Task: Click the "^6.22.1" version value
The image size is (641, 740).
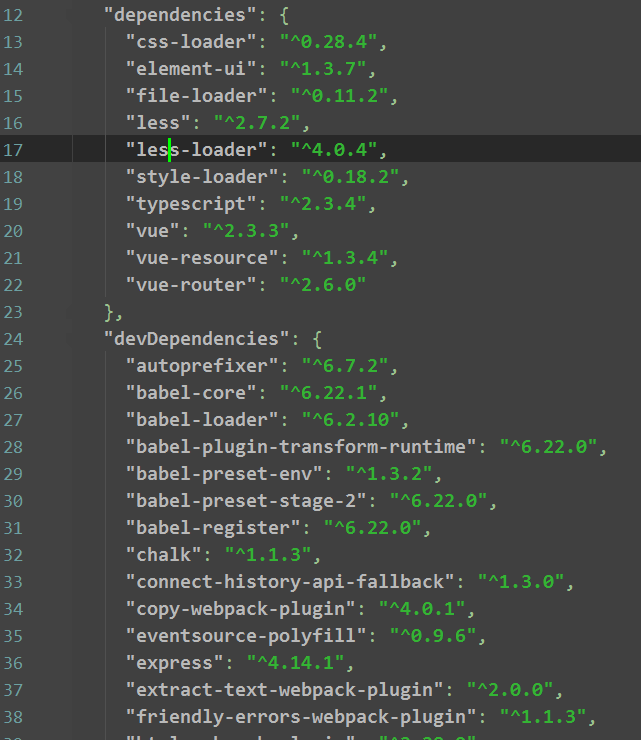Action: pyautogui.click(x=329, y=393)
